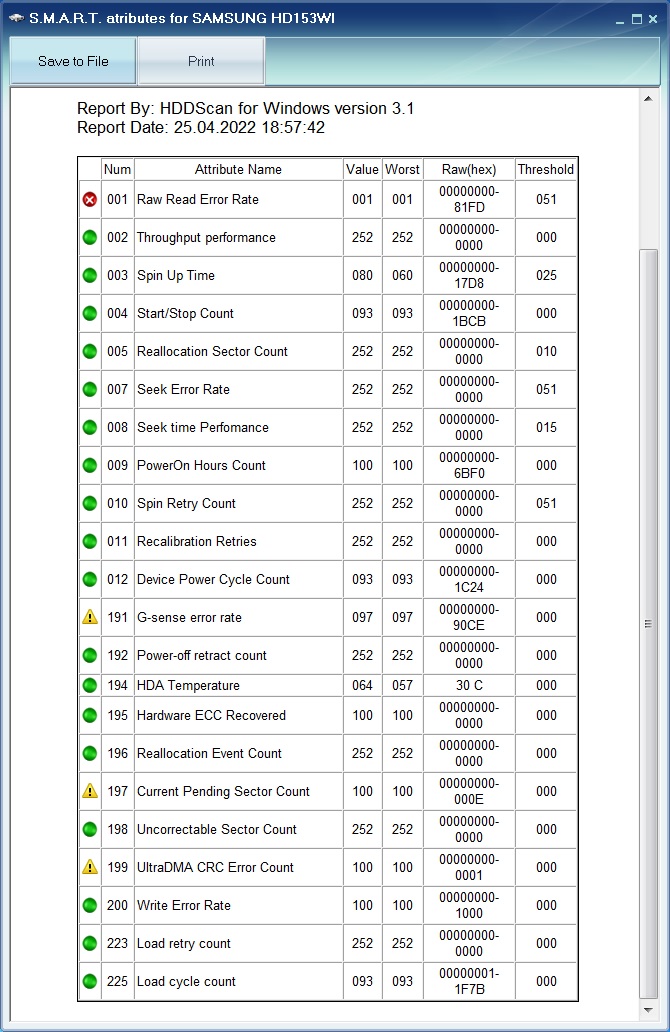Click raw value 00000000-17D8
The image size is (670, 1032).
[469, 276]
